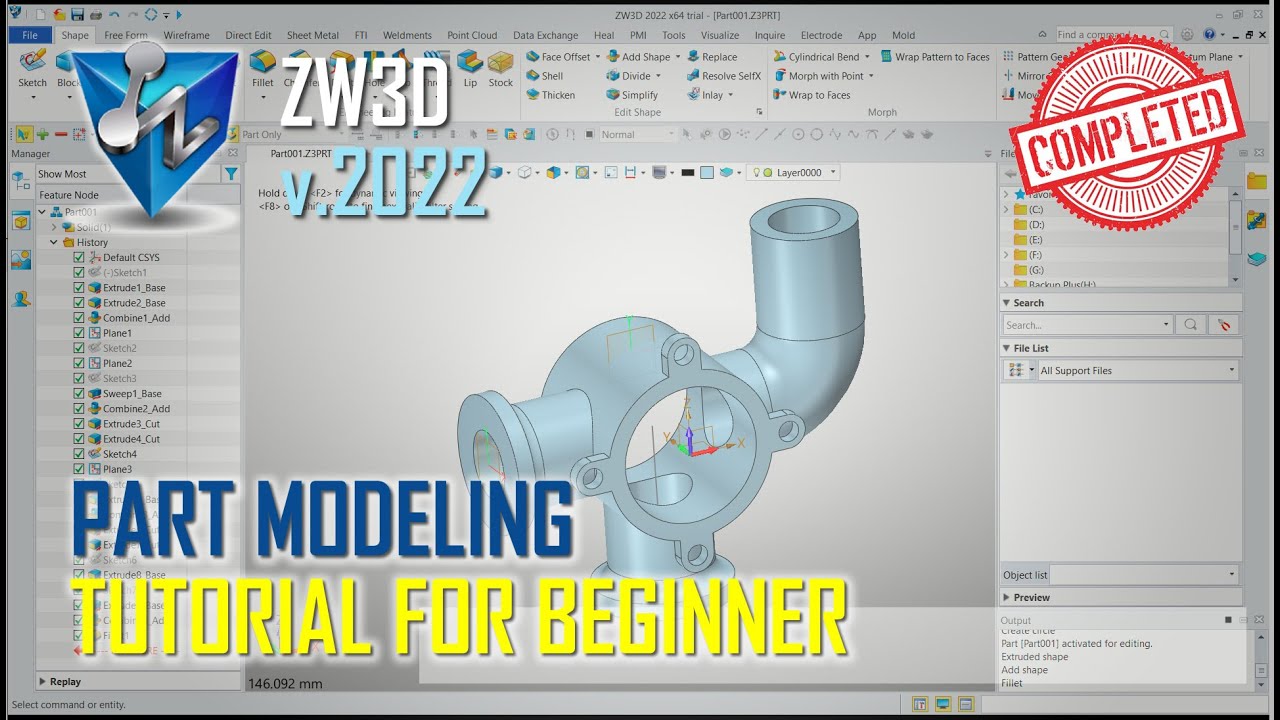Screen dimensions: 1280x720
Task: Toggle the Extrude1_Base checkbox
Action: (79, 288)
